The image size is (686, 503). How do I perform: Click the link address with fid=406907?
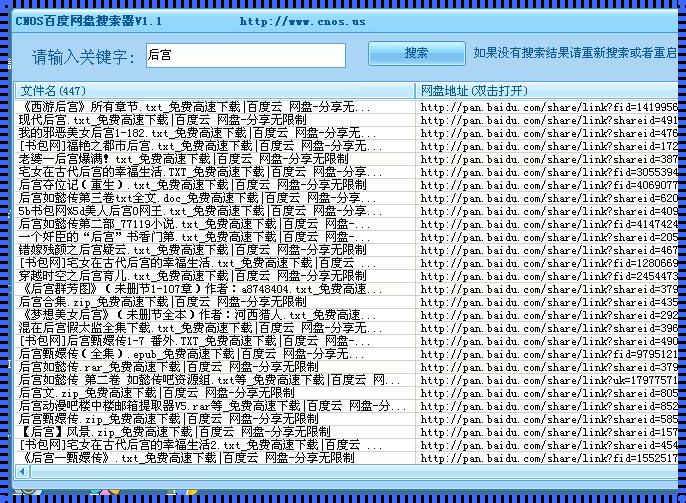coord(549,185)
